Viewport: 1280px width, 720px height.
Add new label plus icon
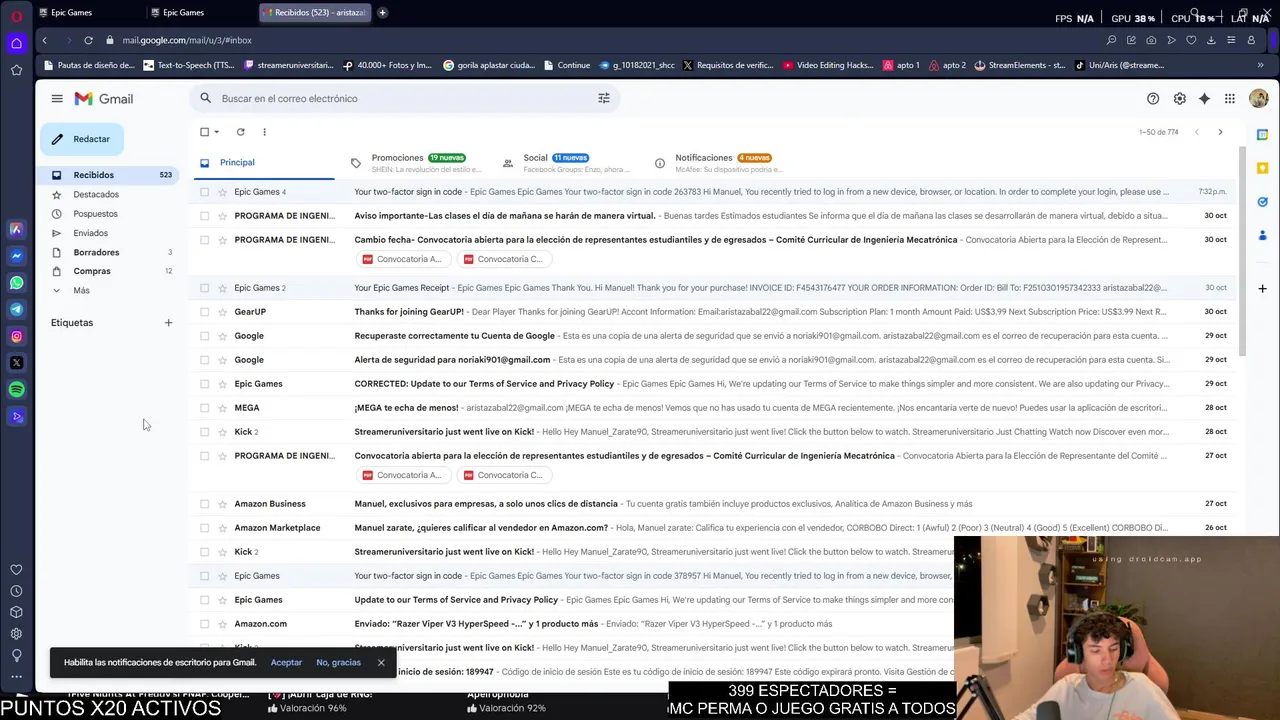(x=168, y=323)
